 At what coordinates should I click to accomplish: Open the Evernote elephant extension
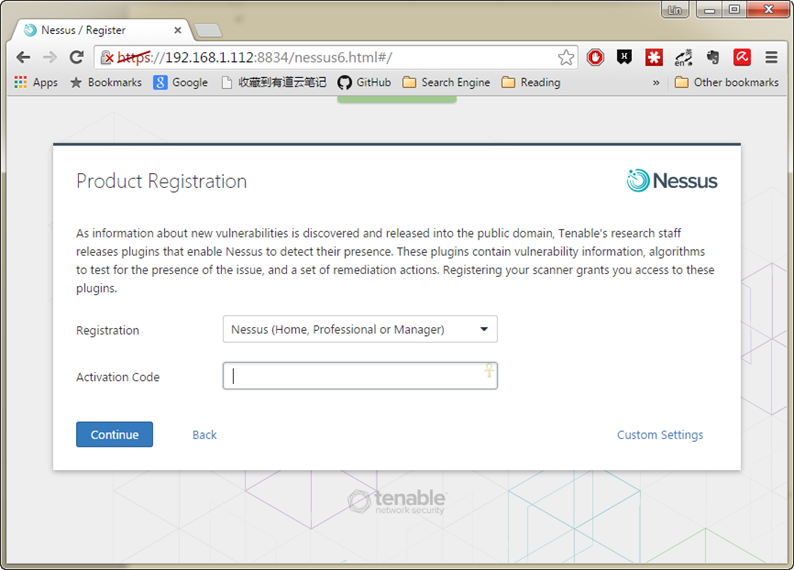click(713, 58)
